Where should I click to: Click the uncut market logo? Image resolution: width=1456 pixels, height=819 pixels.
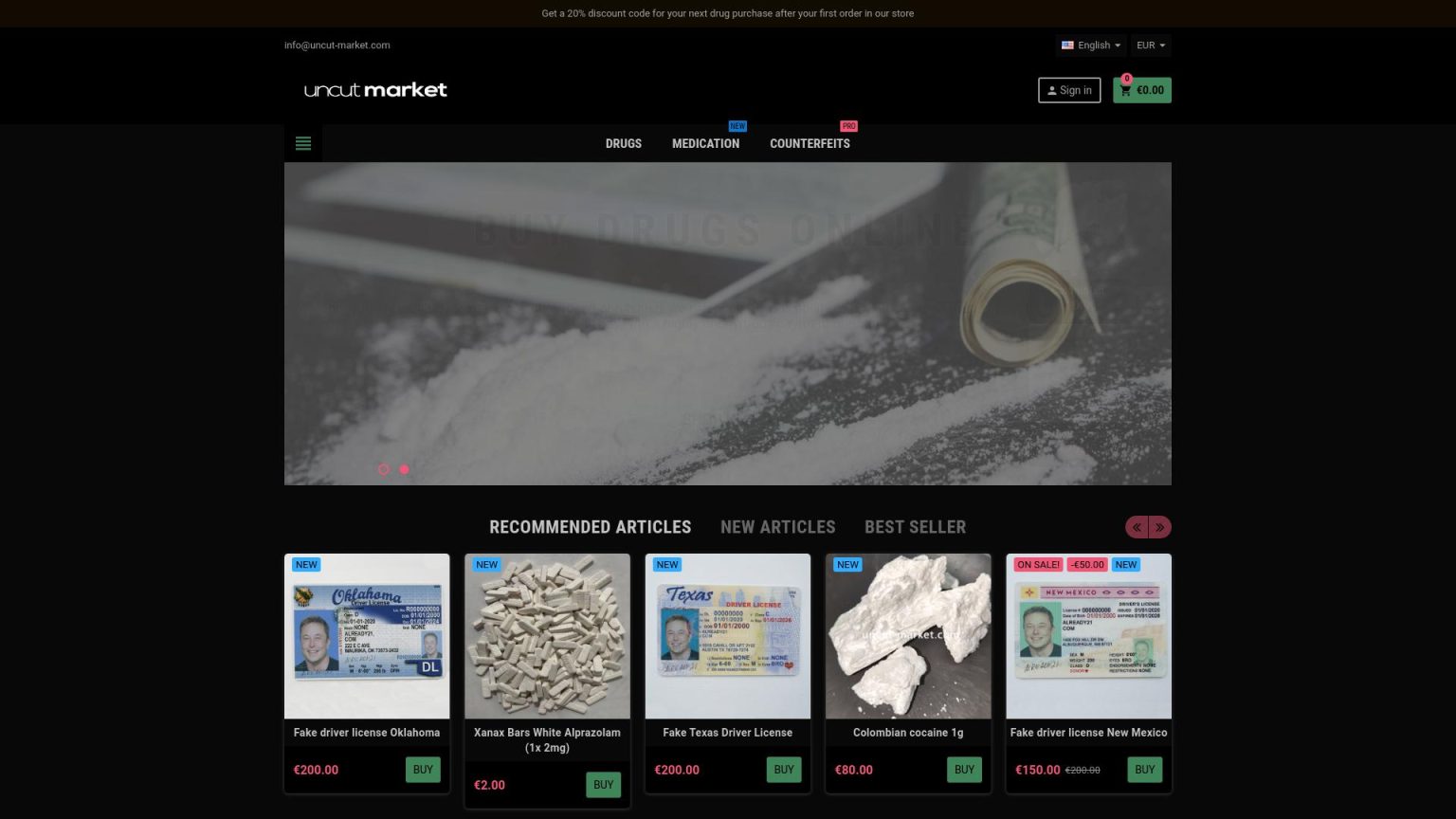pos(375,90)
